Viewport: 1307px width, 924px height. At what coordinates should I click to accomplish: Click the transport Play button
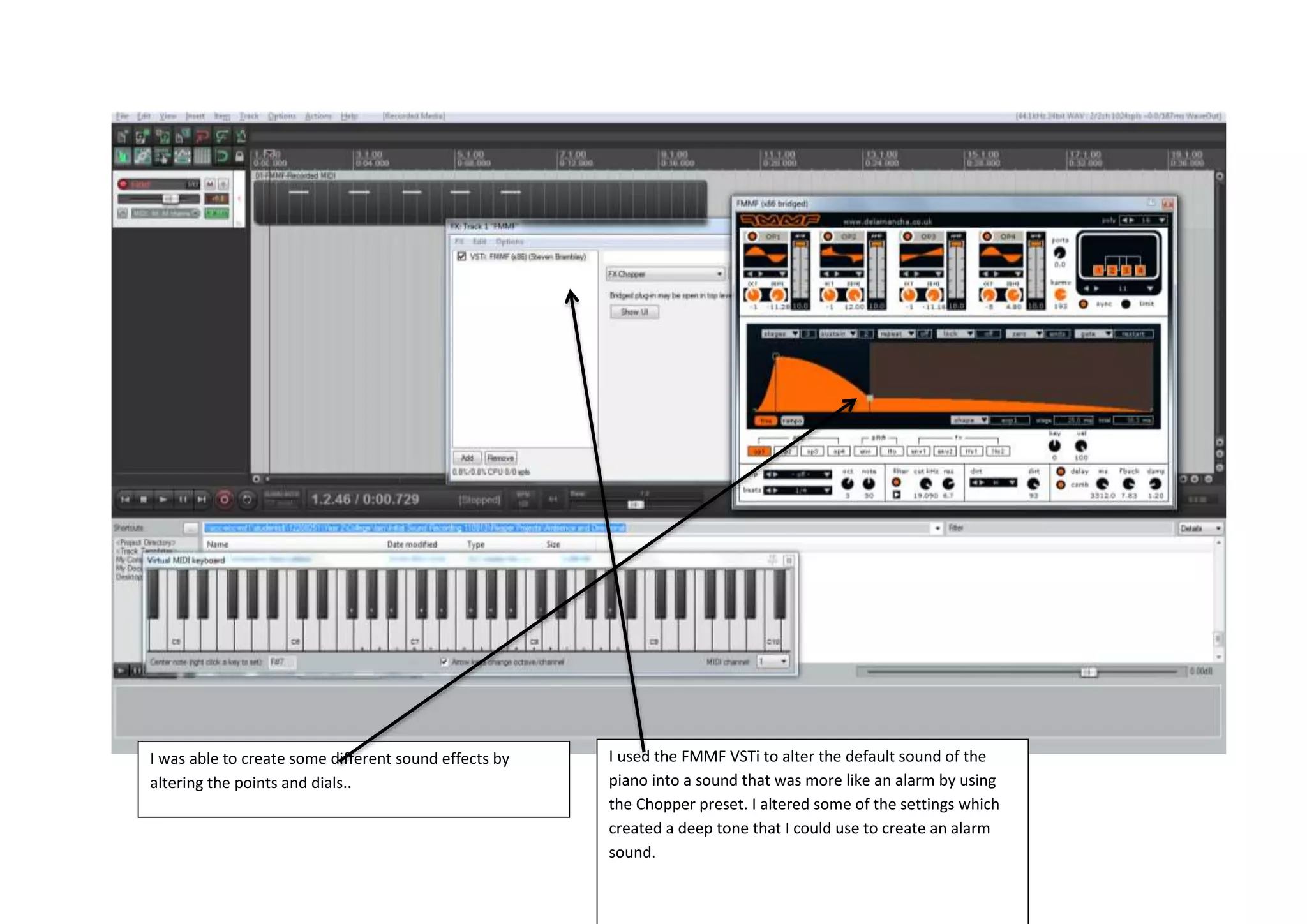pos(163,500)
